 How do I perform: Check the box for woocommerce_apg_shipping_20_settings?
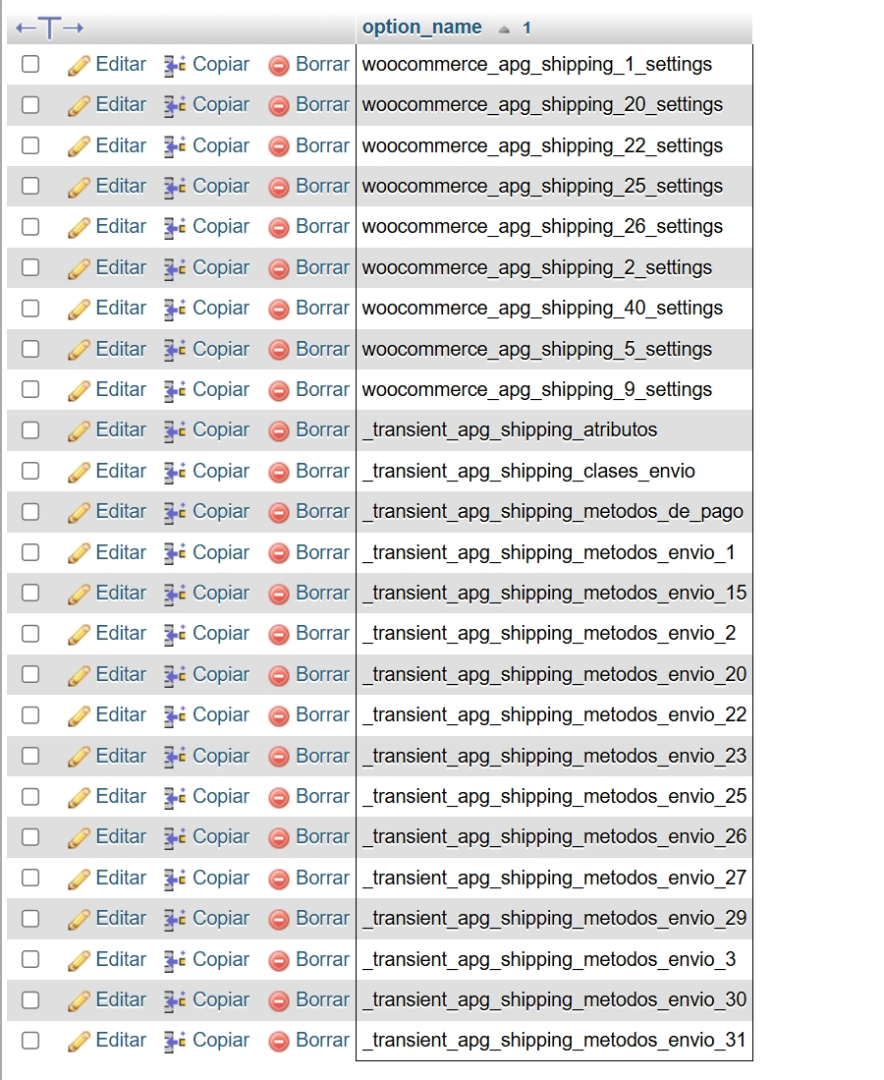(30, 105)
